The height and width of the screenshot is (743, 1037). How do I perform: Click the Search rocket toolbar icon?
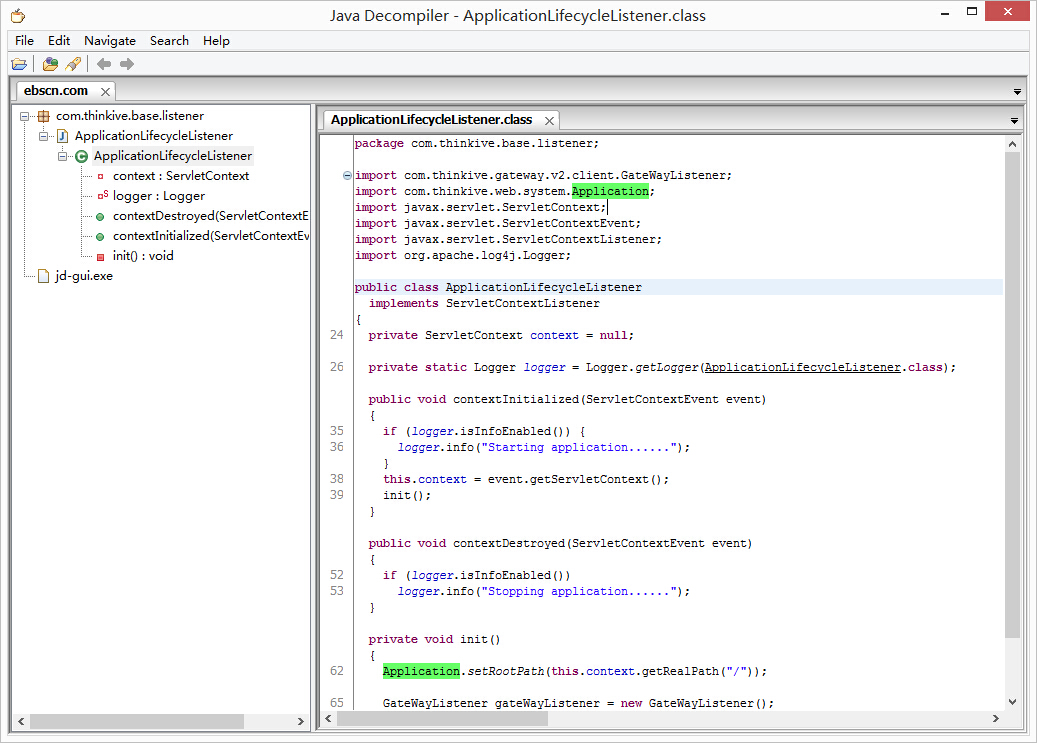(x=73, y=64)
